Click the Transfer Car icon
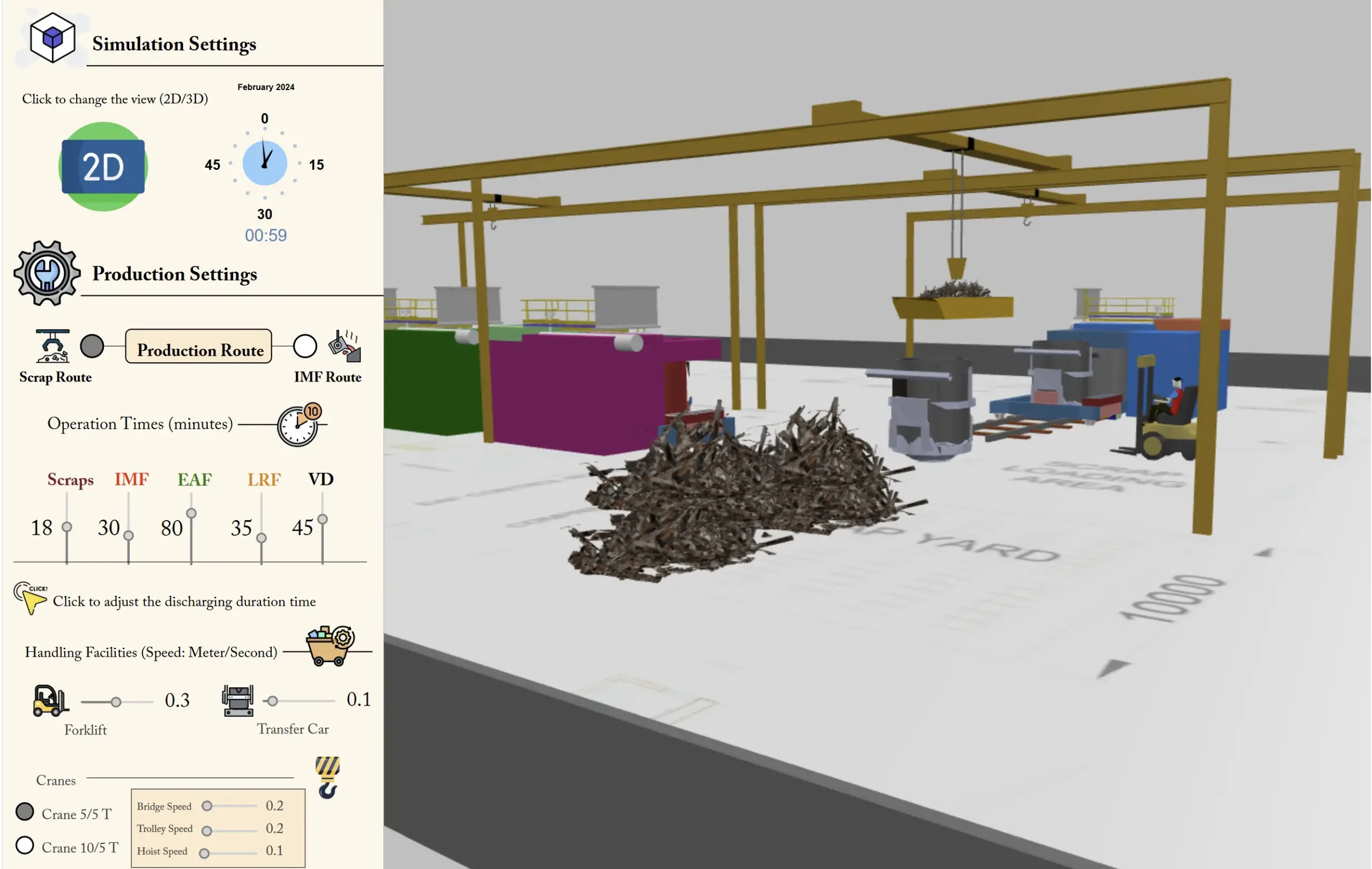The height and width of the screenshot is (869, 1372). [x=237, y=700]
